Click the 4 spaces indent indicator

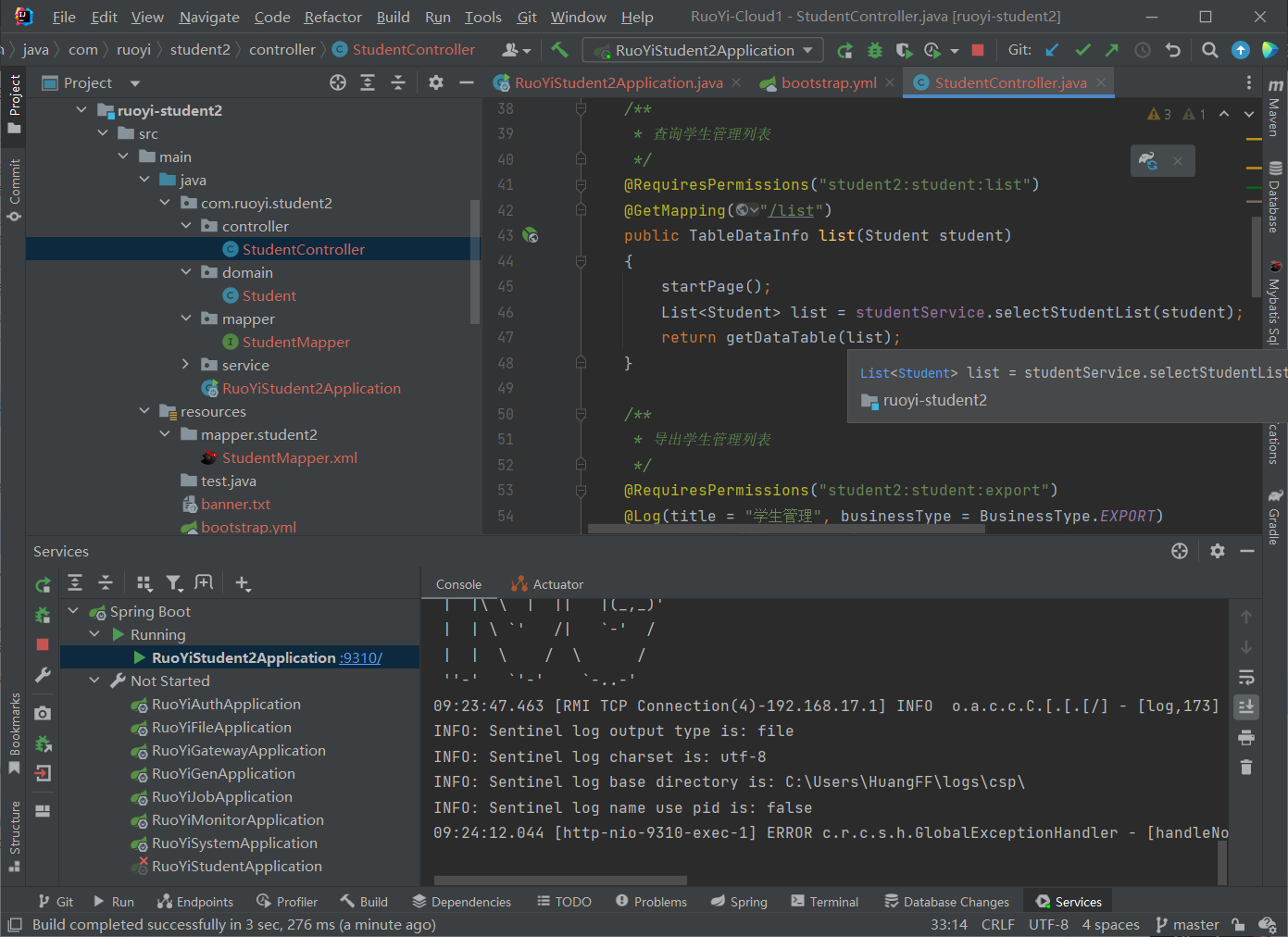[x=1110, y=924]
